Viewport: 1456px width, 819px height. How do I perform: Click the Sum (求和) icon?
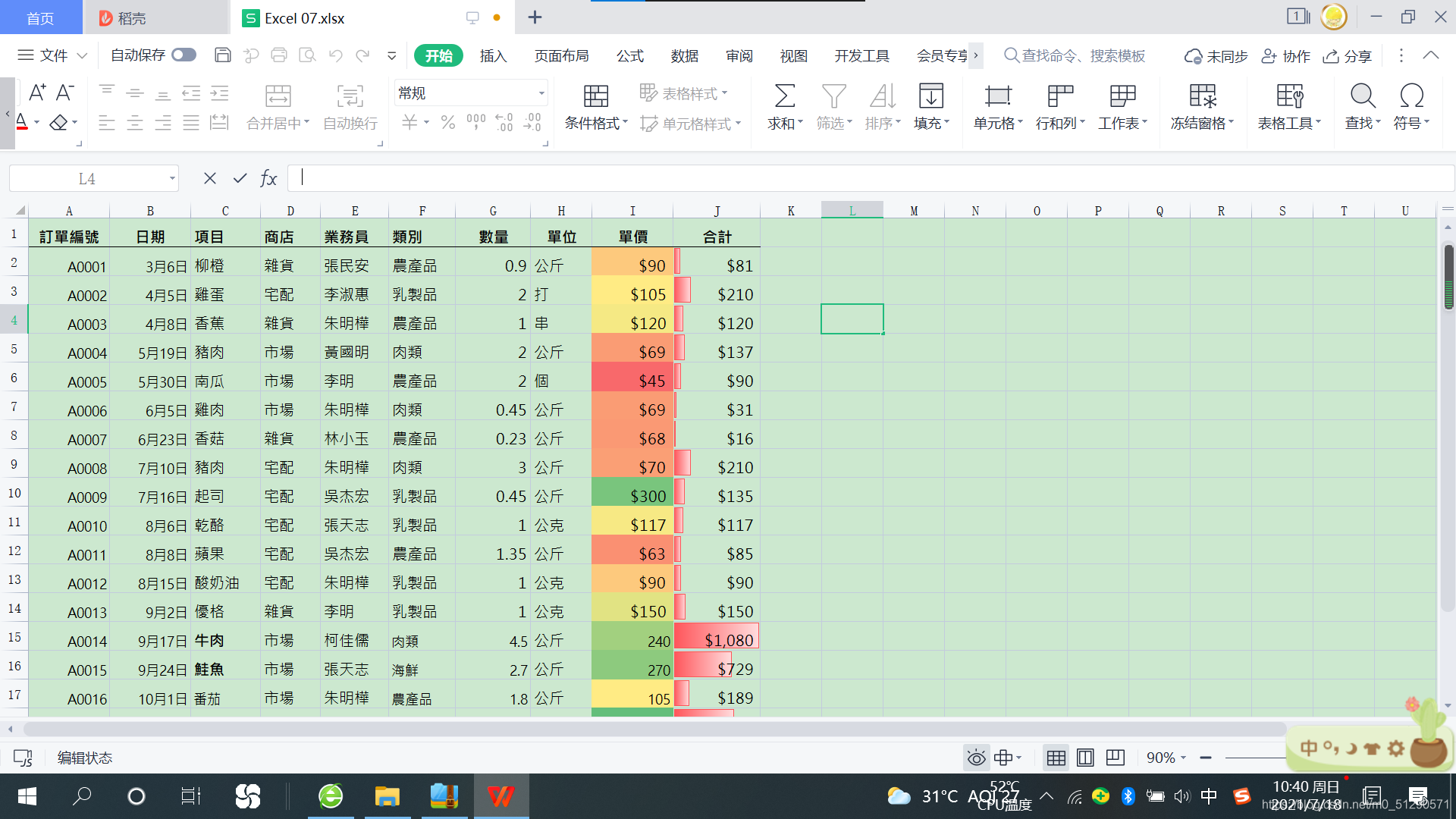tap(784, 96)
